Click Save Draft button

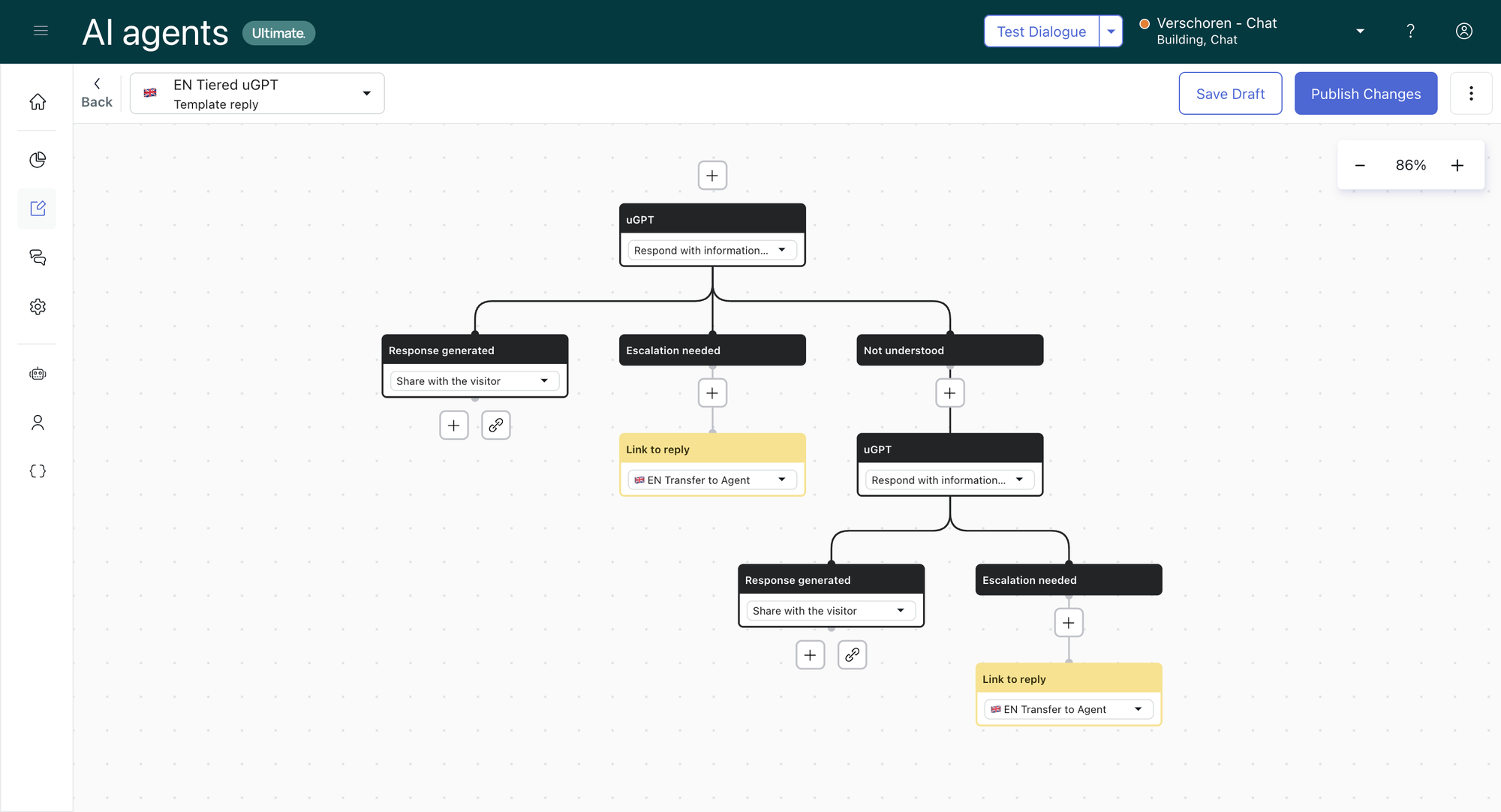[1230, 94]
